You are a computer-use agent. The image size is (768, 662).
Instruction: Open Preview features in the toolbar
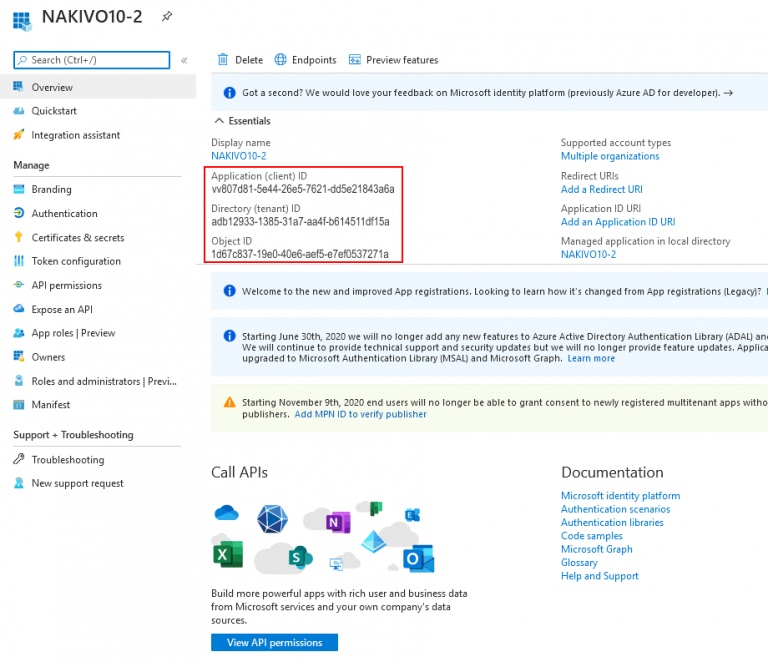click(393, 60)
